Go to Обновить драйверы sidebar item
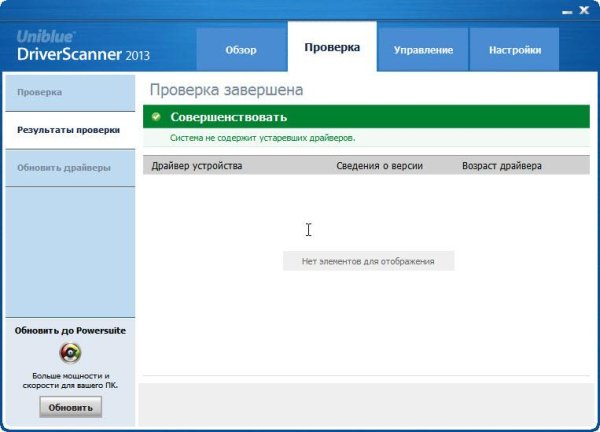 click(x=70, y=168)
